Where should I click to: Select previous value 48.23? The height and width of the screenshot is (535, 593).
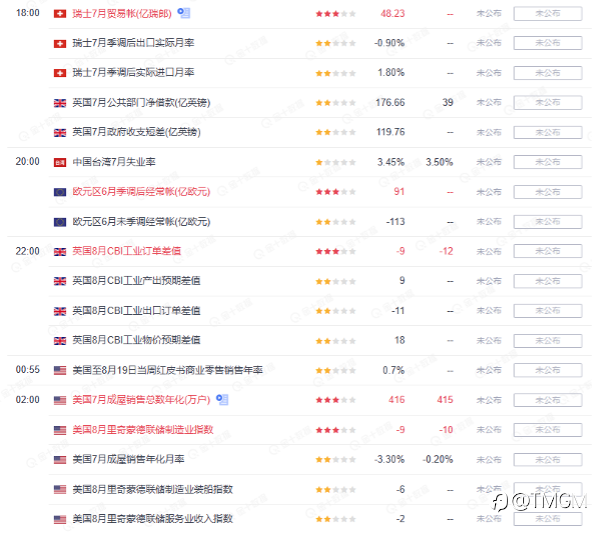click(393, 14)
